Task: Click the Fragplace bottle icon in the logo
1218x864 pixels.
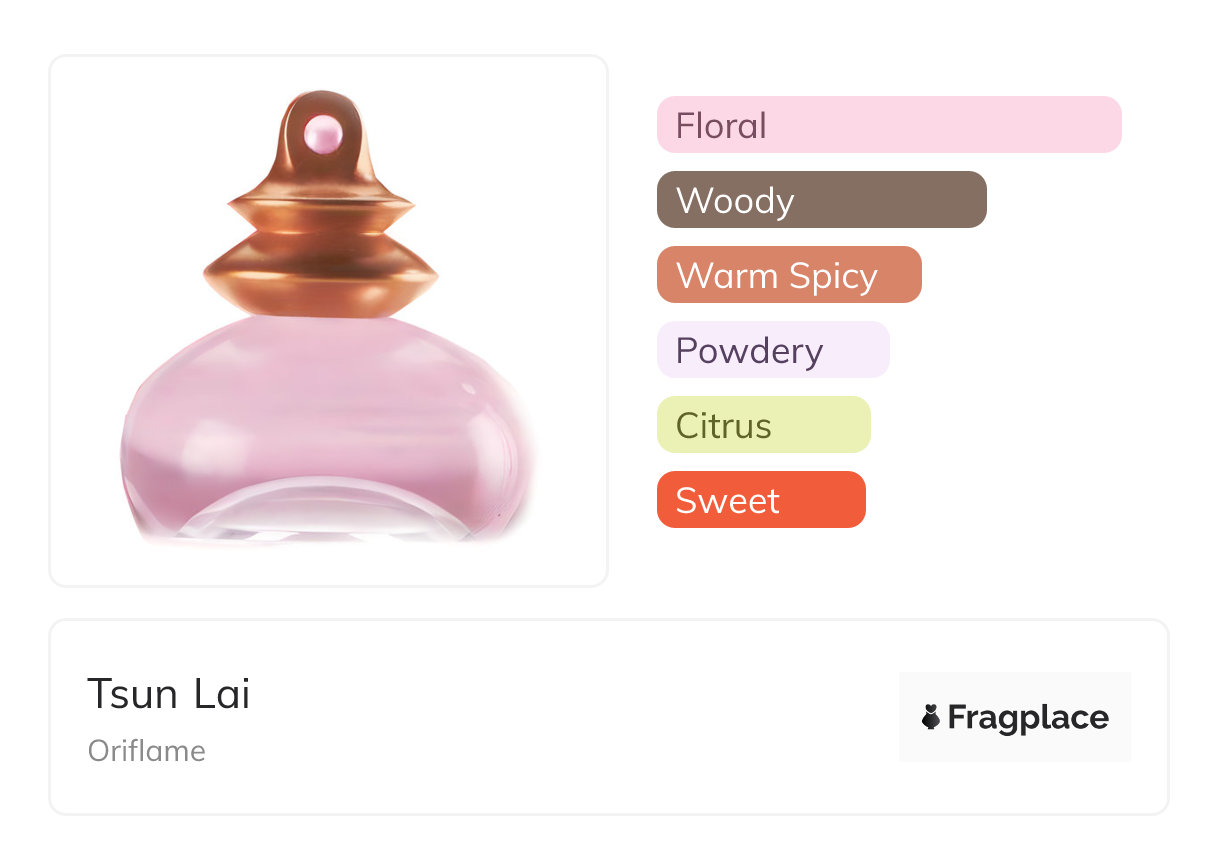Action: (x=931, y=717)
